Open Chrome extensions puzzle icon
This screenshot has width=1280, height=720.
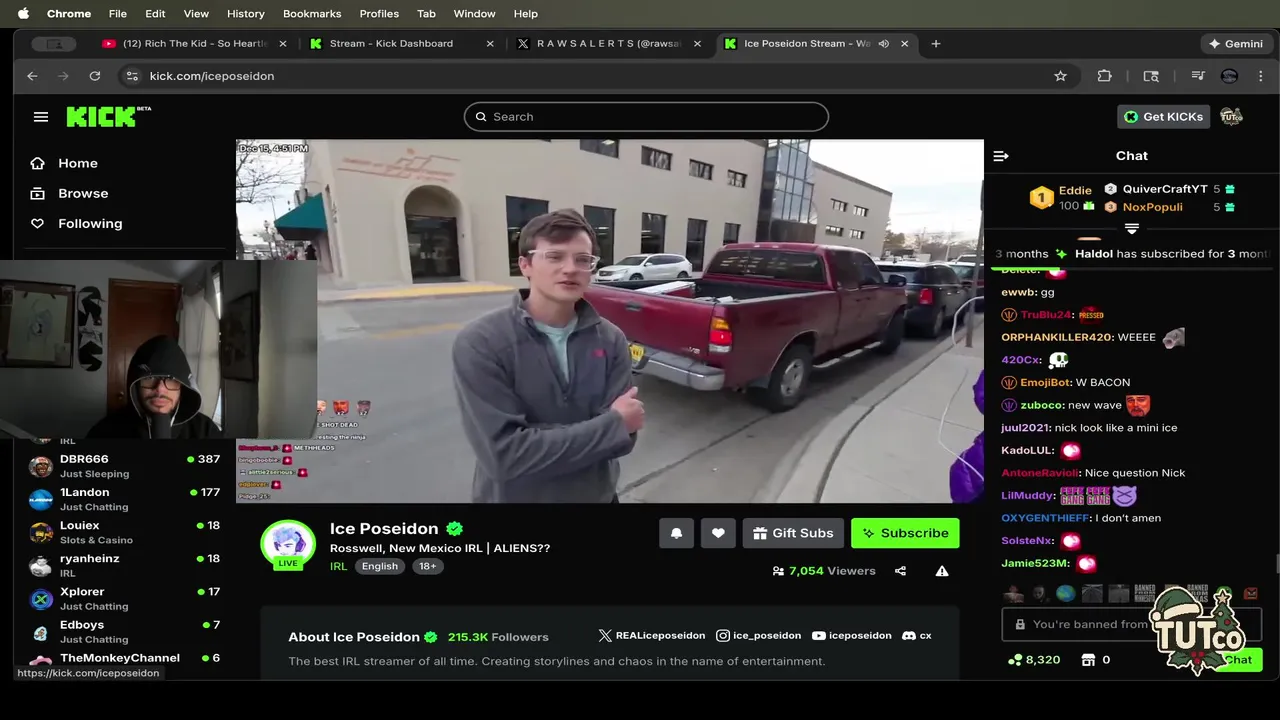(1105, 76)
